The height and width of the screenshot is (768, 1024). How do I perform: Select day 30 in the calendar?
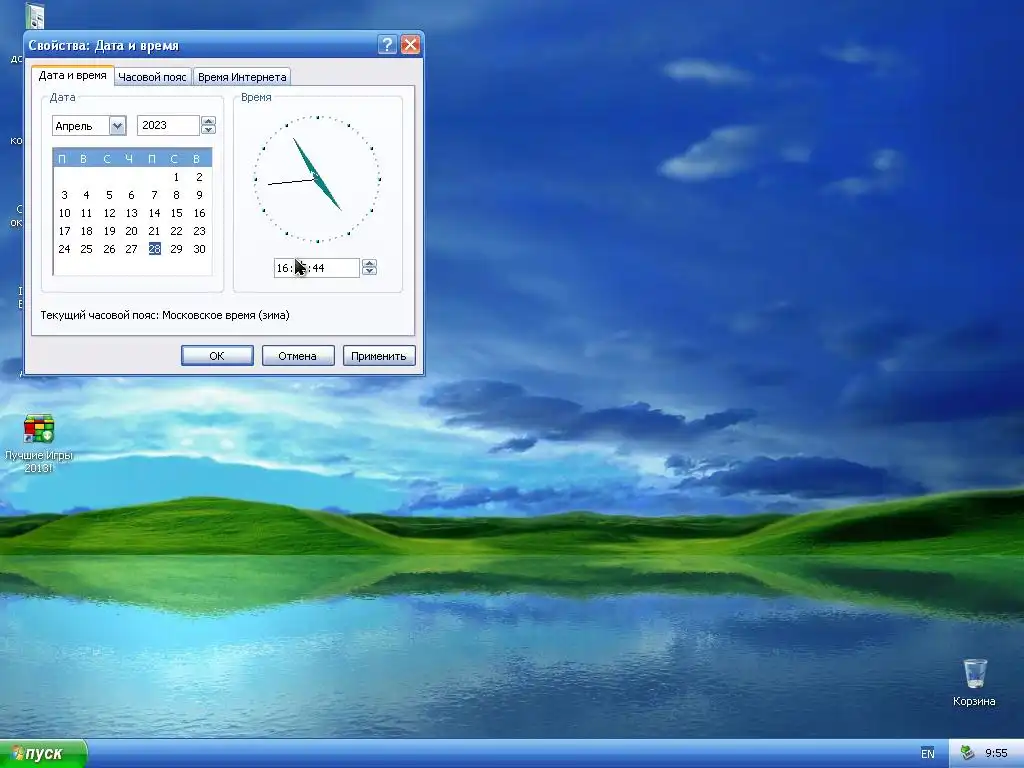click(x=199, y=249)
